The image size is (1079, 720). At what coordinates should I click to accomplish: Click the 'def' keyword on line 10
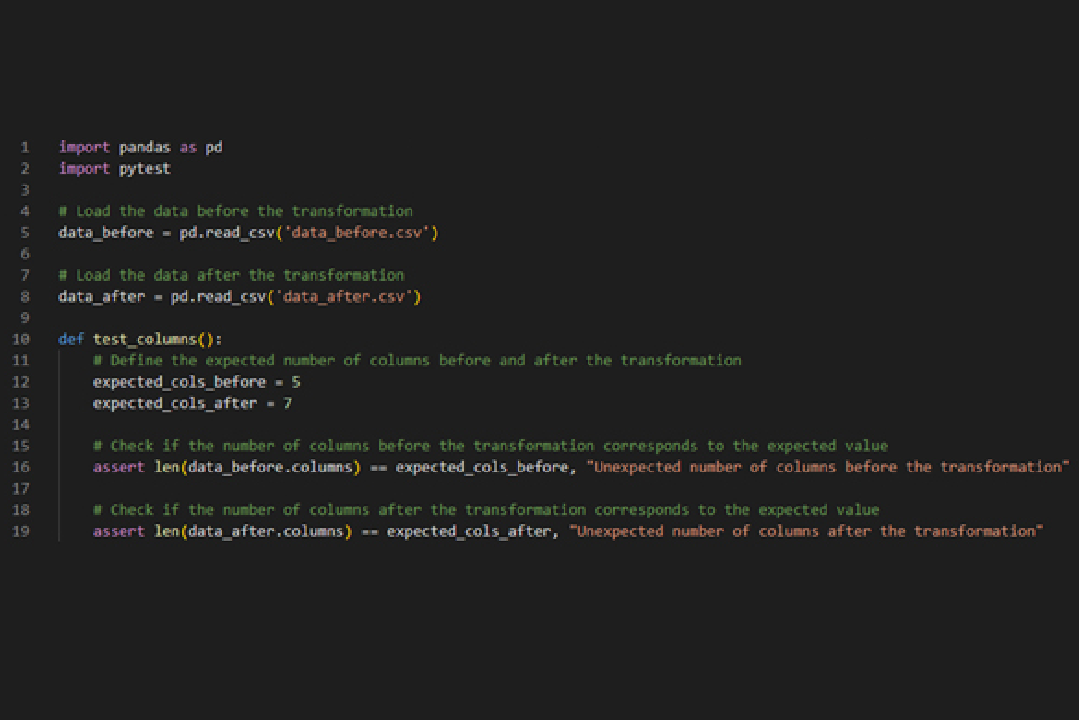[x=71, y=339]
